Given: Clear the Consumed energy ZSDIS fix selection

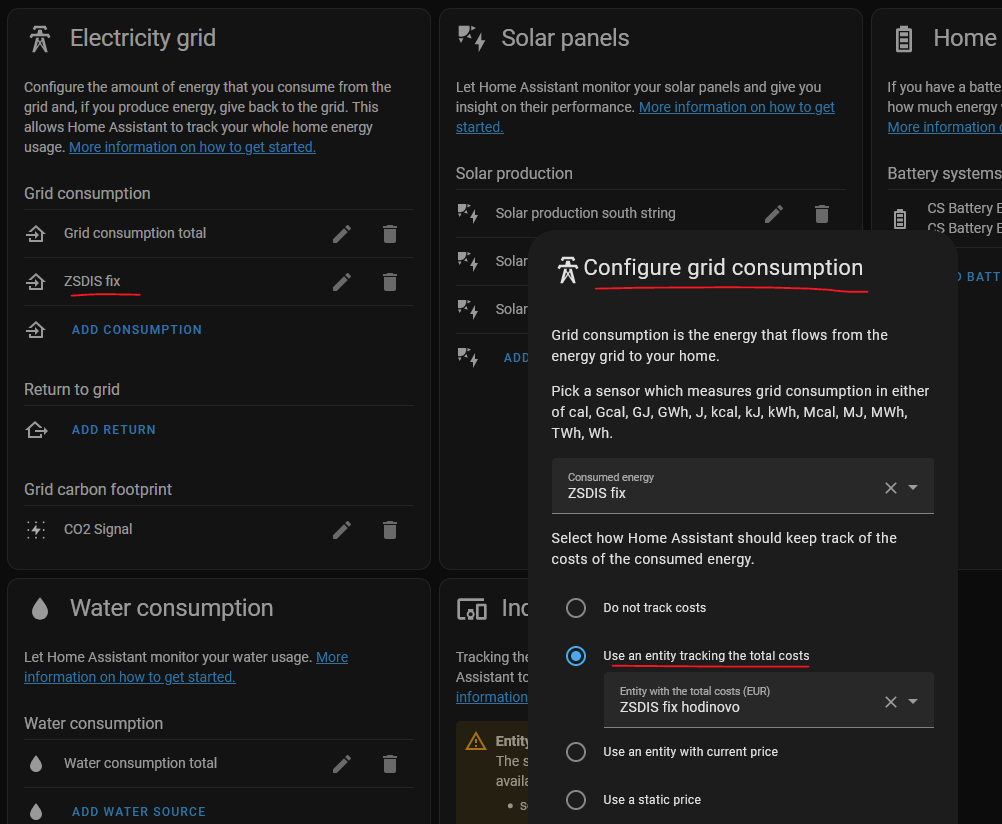Looking at the screenshot, I should (891, 488).
